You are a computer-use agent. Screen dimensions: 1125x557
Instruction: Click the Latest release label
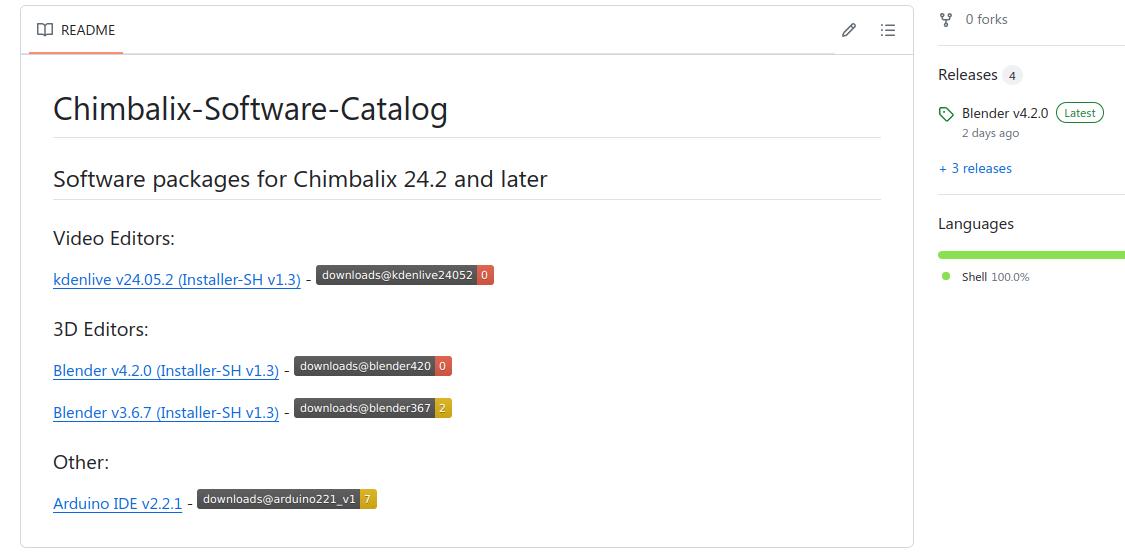click(1079, 113)
